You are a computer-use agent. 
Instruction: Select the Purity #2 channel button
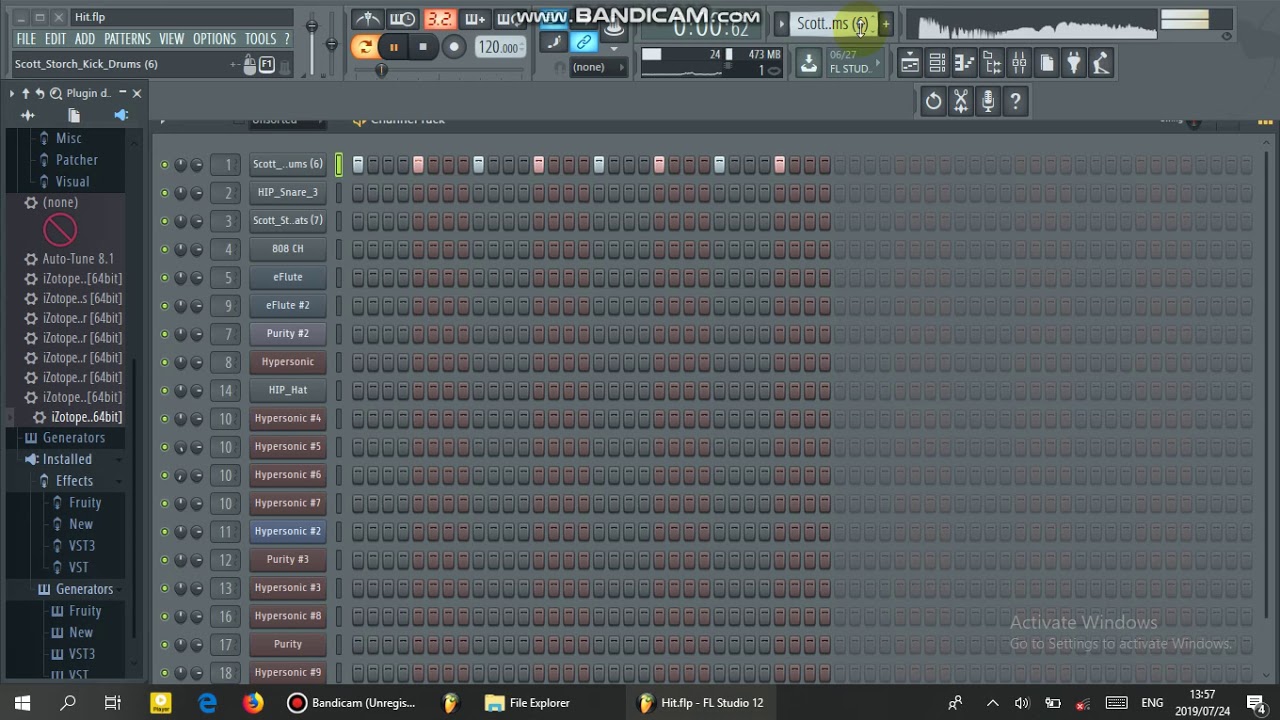[288, 334]
